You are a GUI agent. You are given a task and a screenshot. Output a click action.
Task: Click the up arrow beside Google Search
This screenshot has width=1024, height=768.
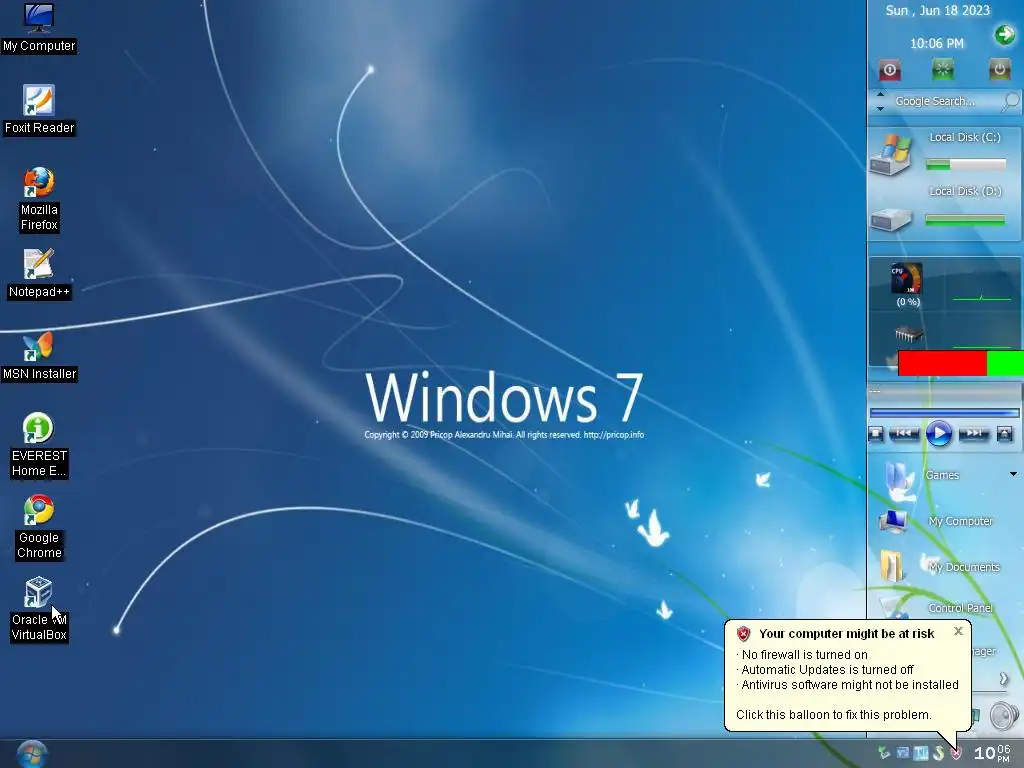click(880, 95)
